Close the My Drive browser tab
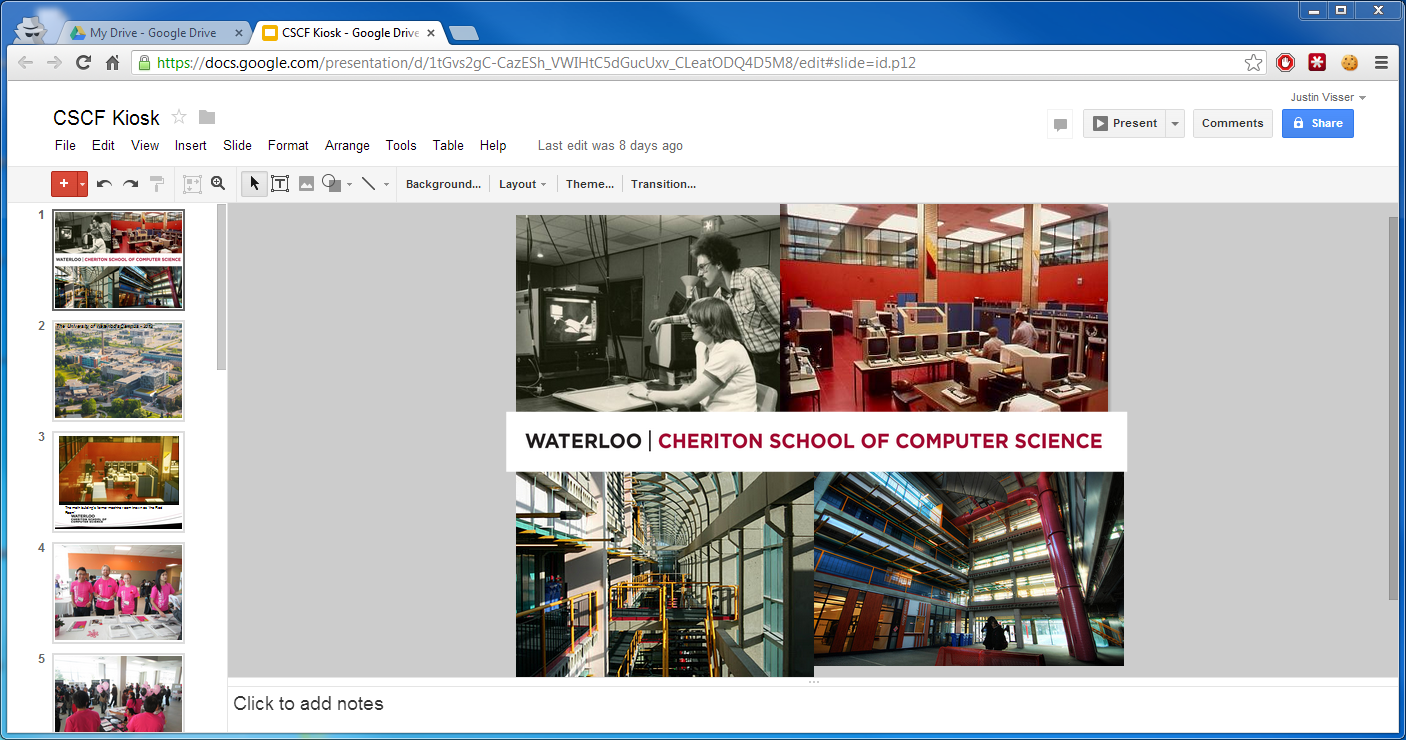 (238, 33)
